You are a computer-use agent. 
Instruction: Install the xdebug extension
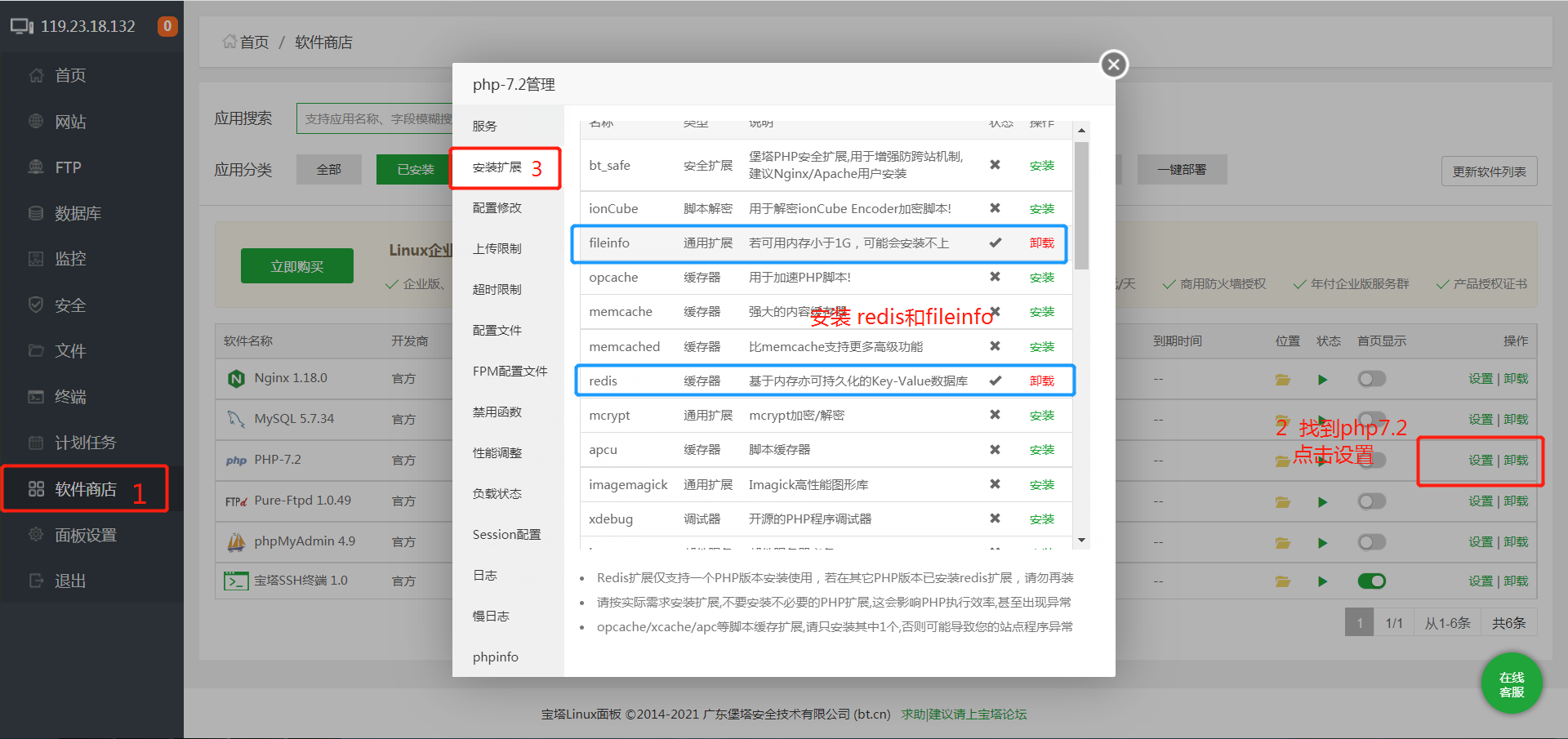pyautogui.click(x=1041, y=519)
